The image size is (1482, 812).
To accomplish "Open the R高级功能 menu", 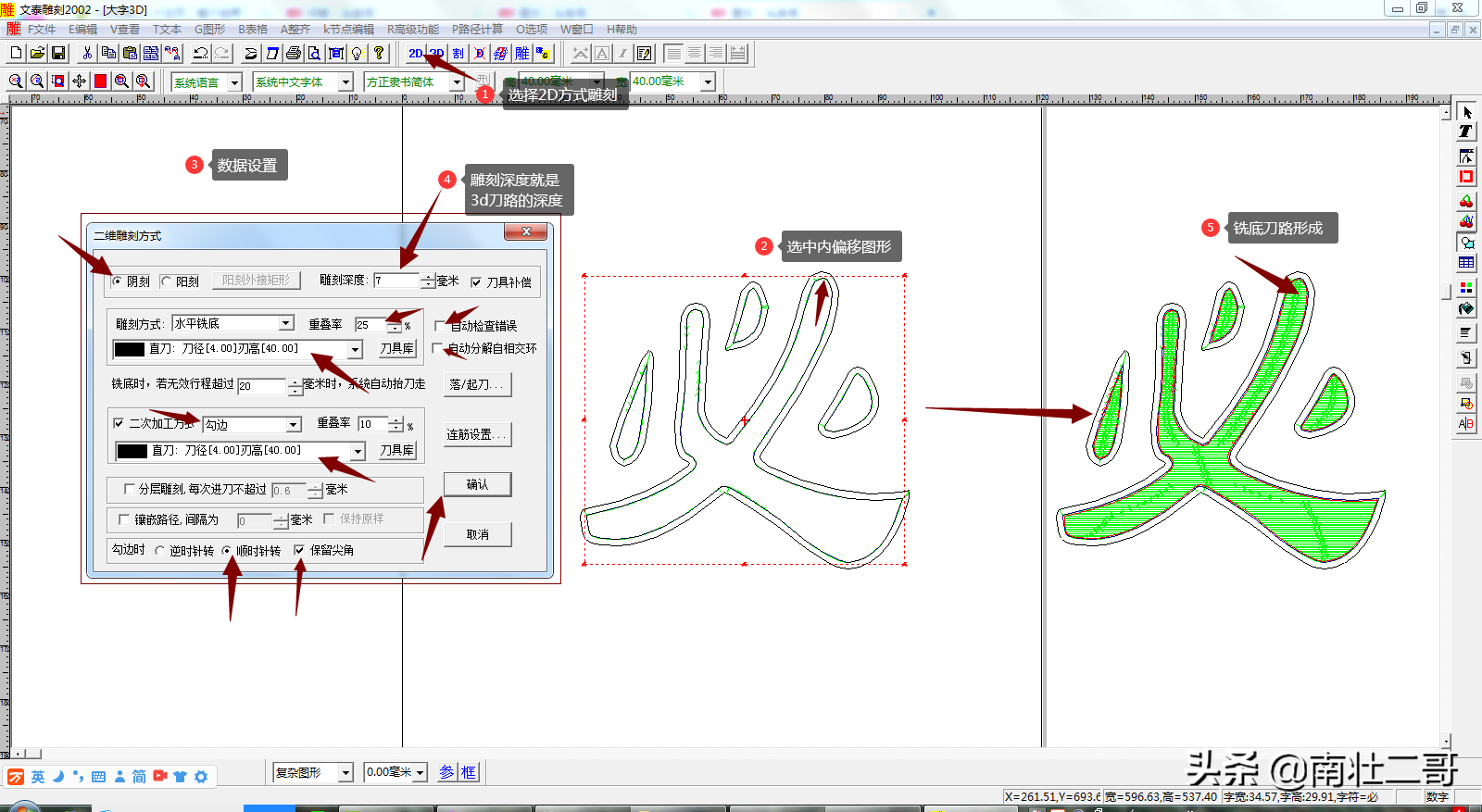I will click(x=413, y=30).
